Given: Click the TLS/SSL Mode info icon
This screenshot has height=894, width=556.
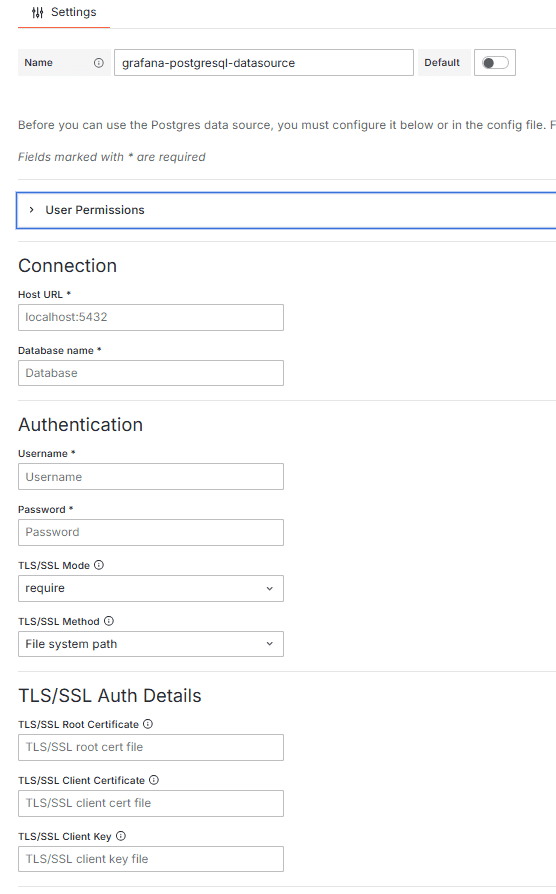Looking at the screenshot, I should pos(99,565).
